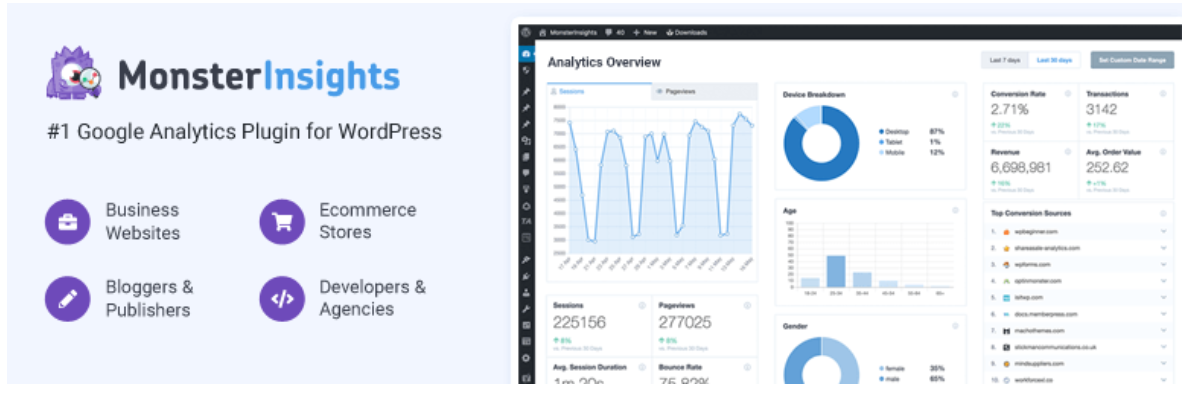1187x407 pixels.
Task: Click the female legend color dot
Action: pos(881,368)
